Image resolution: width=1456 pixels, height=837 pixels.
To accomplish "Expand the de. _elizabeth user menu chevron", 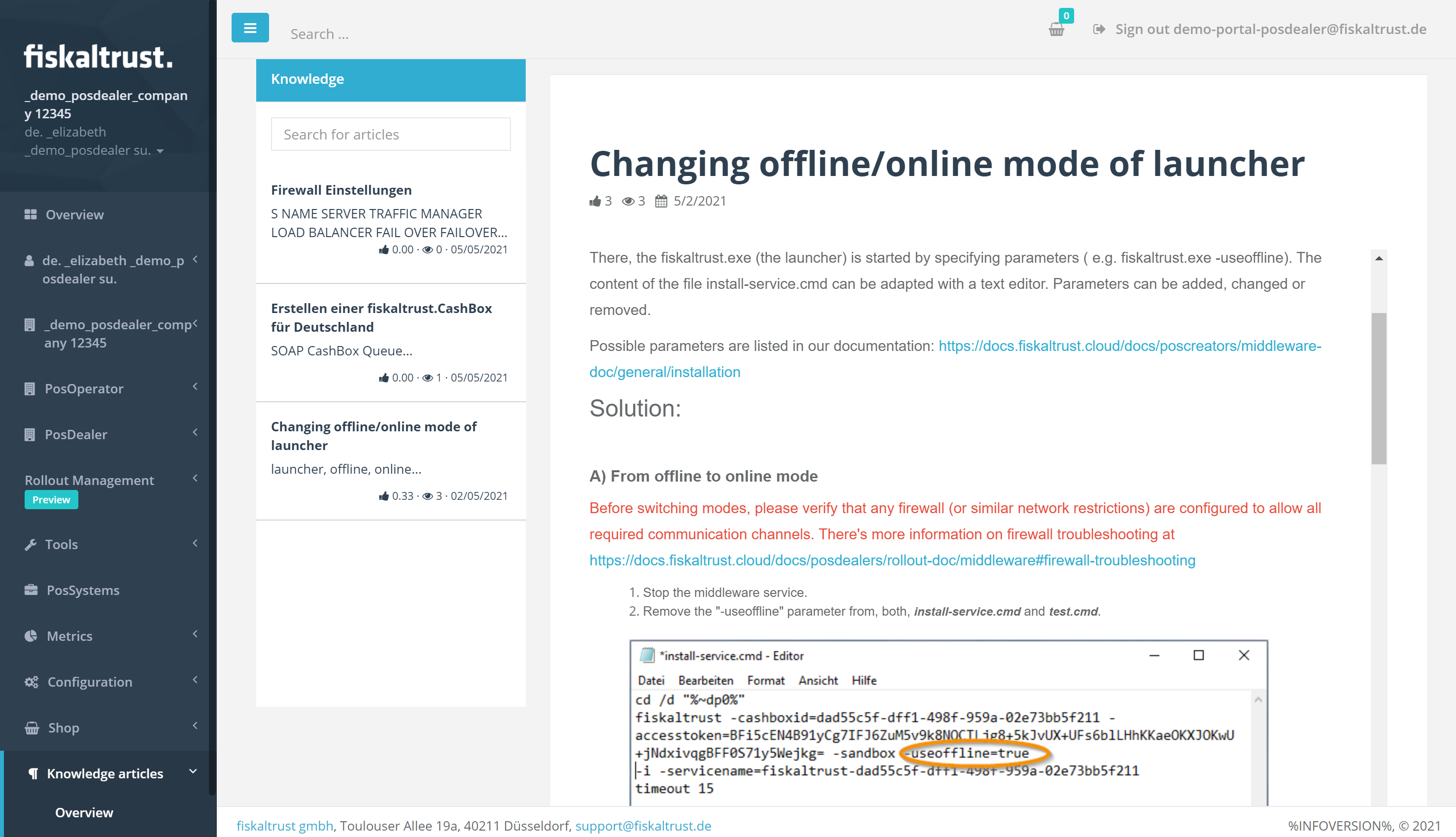I will pyautogui.click(x=195, y=259).
